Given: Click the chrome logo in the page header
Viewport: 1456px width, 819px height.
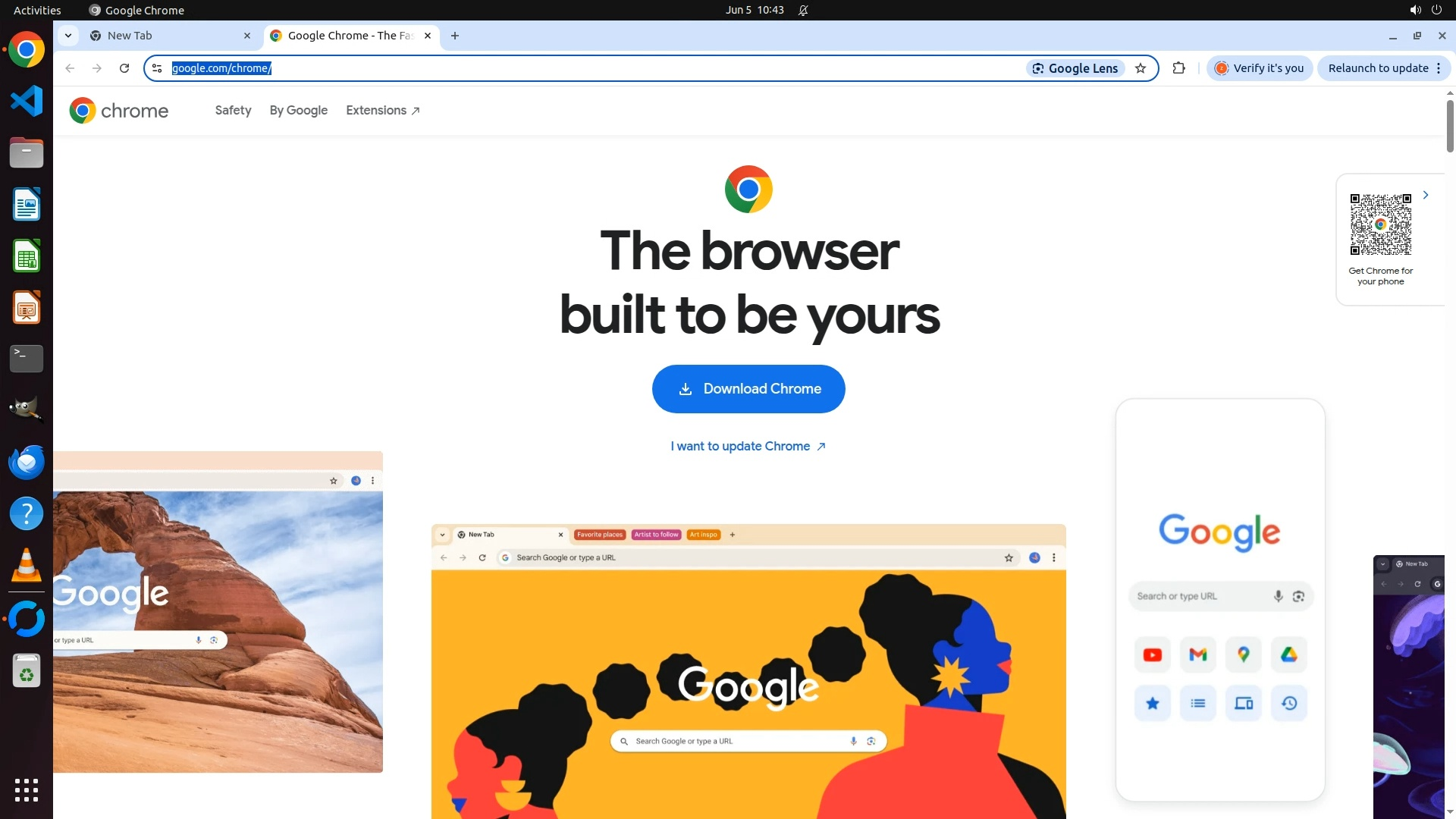Looking at the screenshot, I should 119,111.
